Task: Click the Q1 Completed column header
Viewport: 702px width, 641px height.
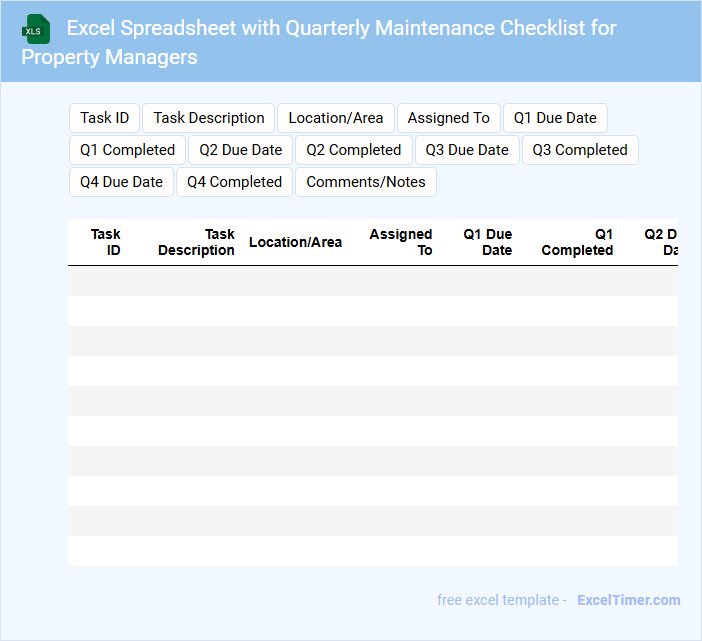Action: pyautogui.click(x=577, y=242)
